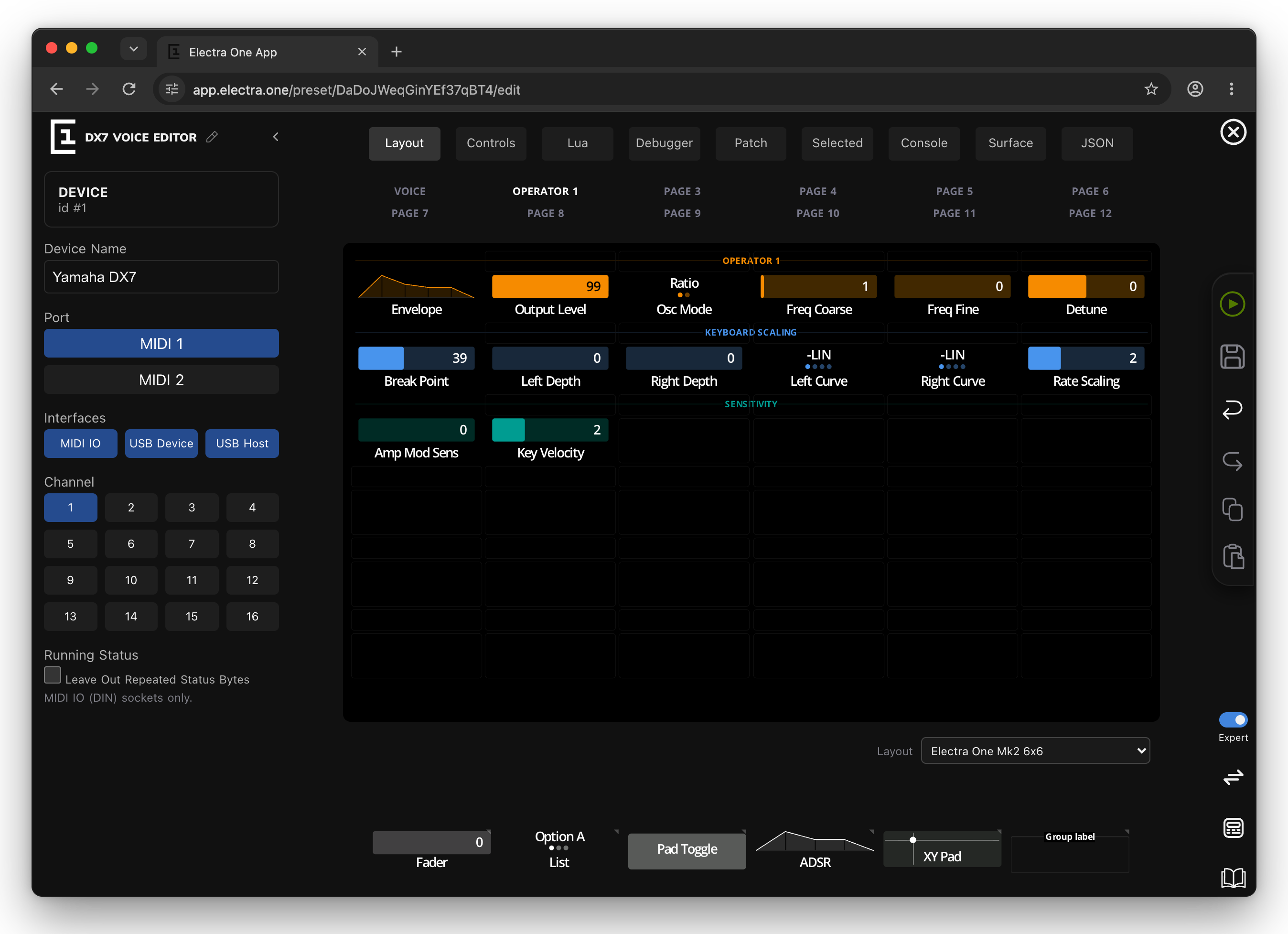Open the Layout tab
The height and width of the screenshot is (934, 1288).
(x=404, y=143)
